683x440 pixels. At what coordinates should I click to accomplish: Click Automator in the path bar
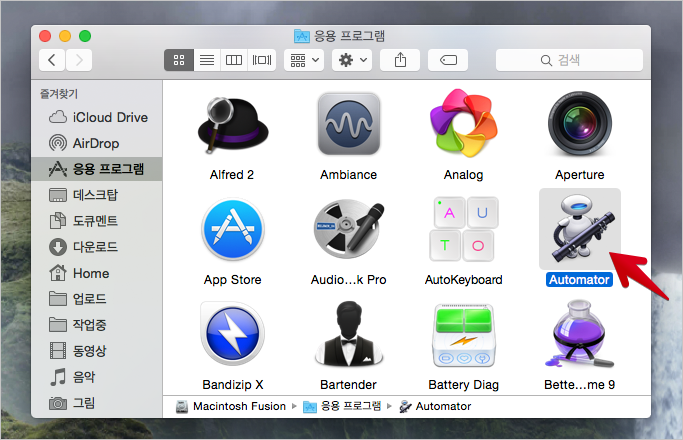click(x=435, y=406)
